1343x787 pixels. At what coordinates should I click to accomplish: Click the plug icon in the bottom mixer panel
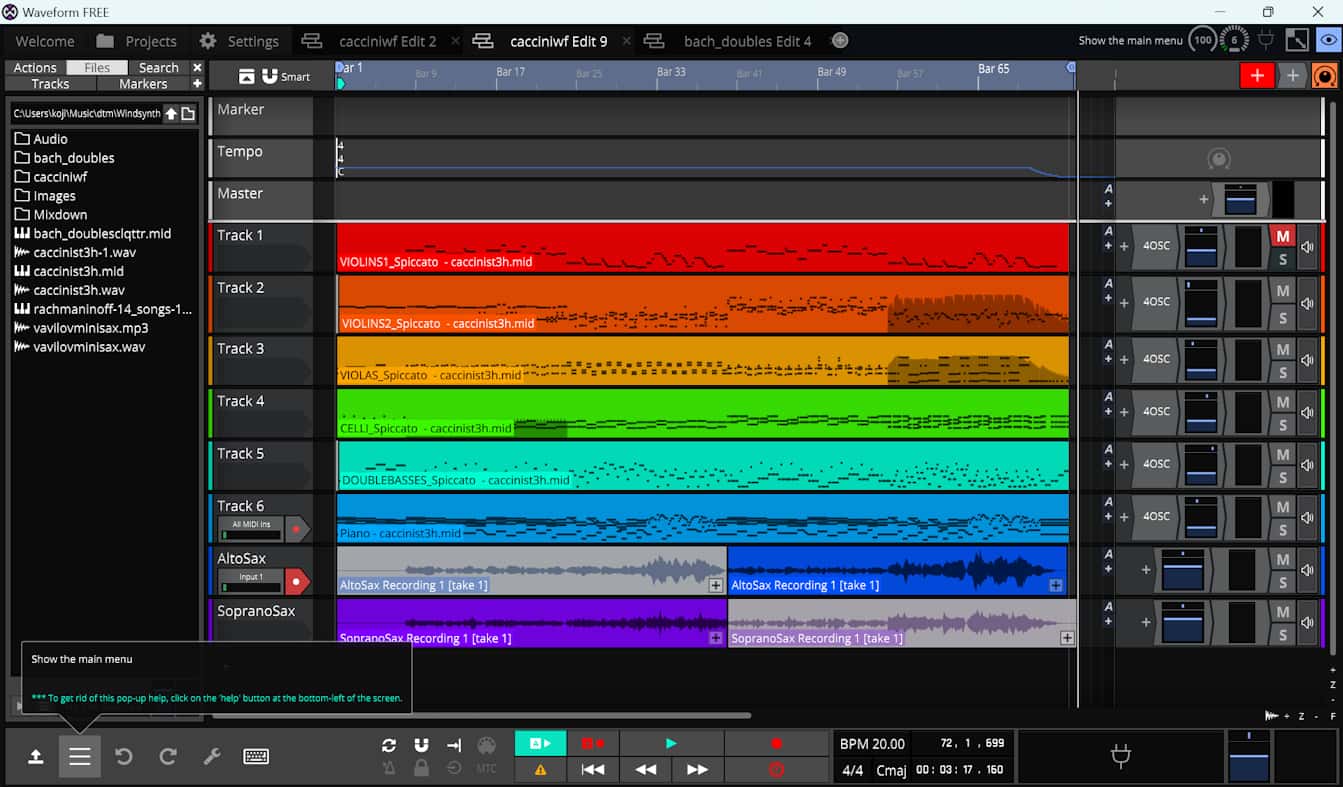coord(1120,757)
